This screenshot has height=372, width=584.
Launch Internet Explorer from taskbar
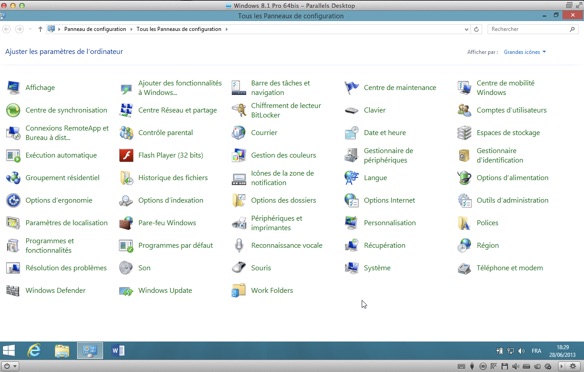pos(34,350)
